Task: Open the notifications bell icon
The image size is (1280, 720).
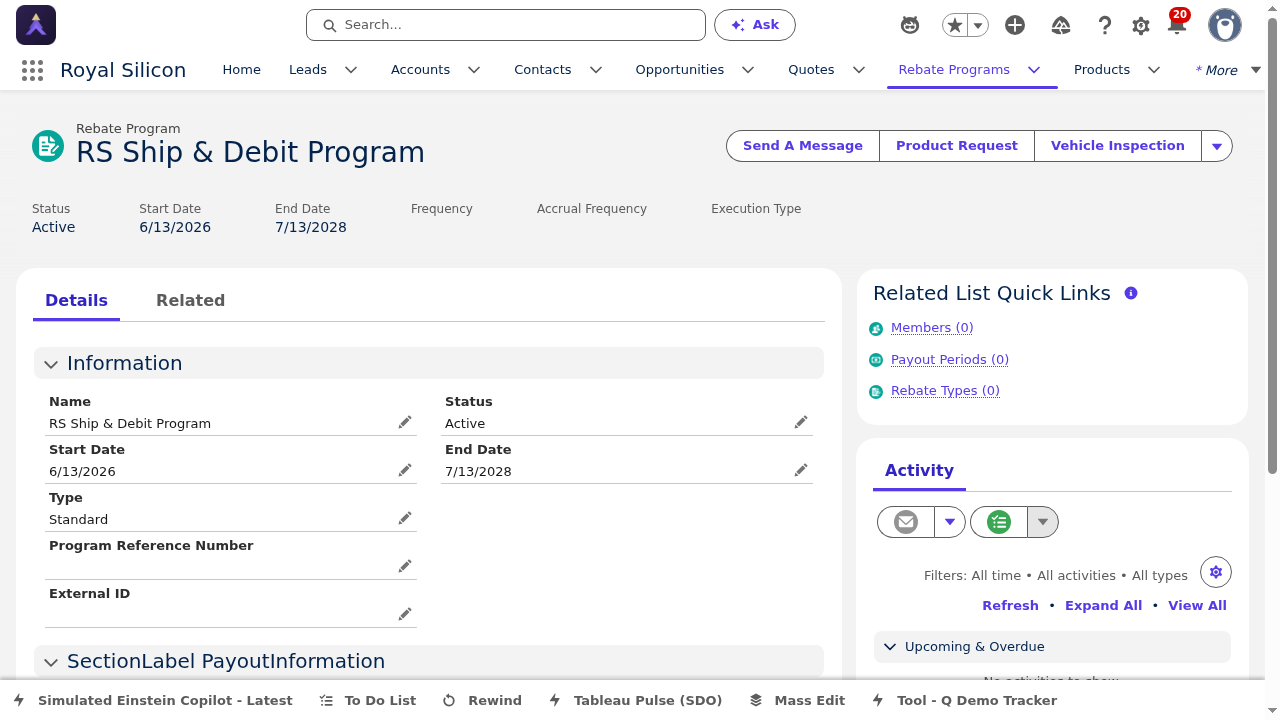Action: coord(1177,25)
